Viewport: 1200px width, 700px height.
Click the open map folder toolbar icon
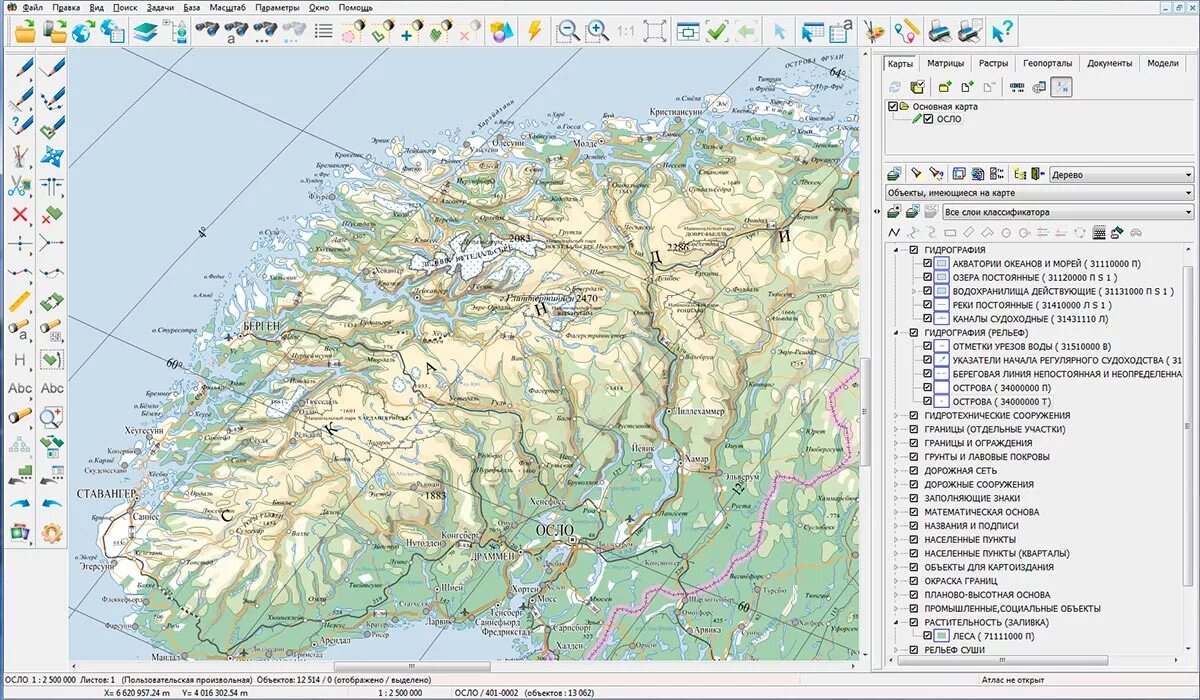tap(24, 31)
